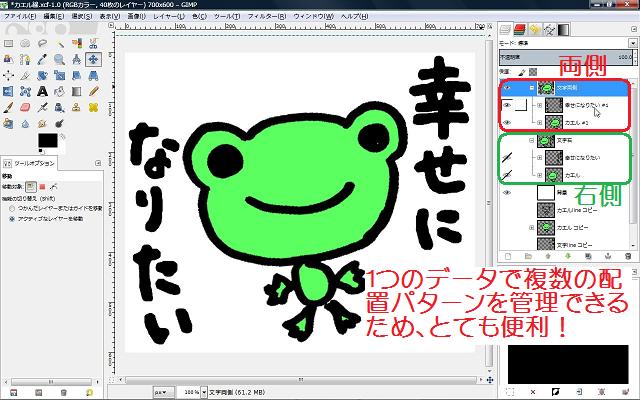Select the Scale tool
The image size is (640, 400).
pos(60,76)
